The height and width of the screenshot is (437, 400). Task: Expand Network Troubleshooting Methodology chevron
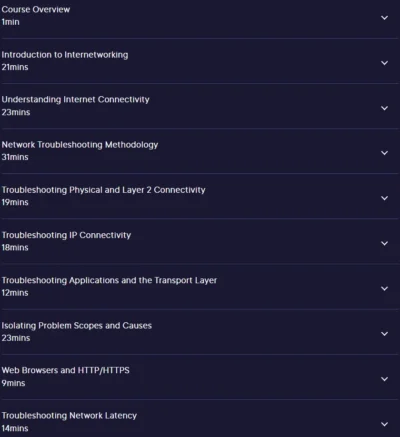point(384,153)
